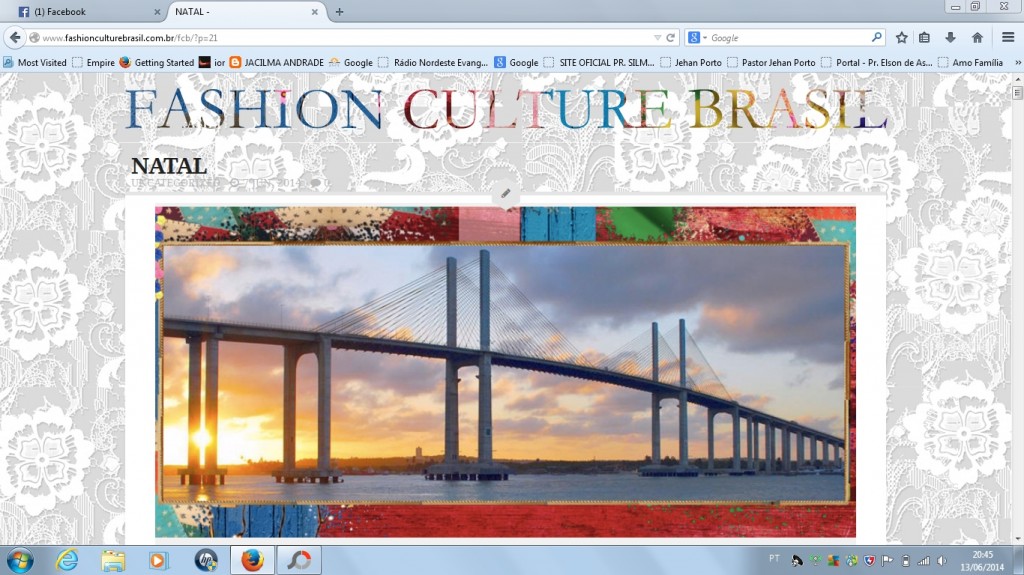Open a new tab with plus button
This screenshot has width=1024, height=575.
339,12
